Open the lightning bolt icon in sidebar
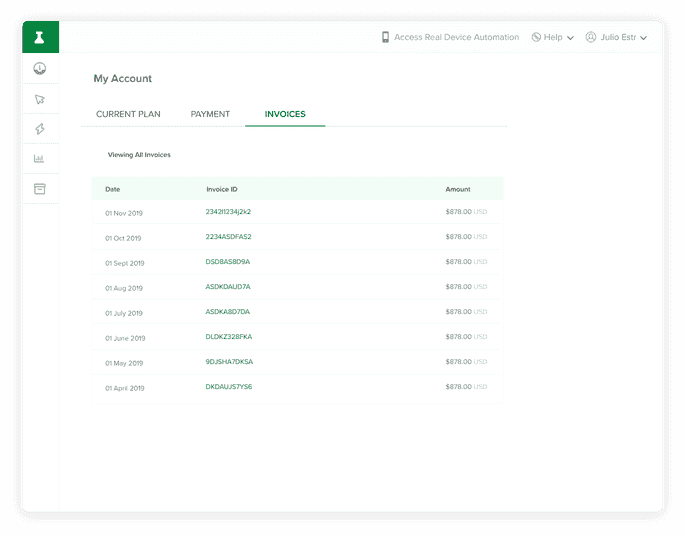 (40, 129)
